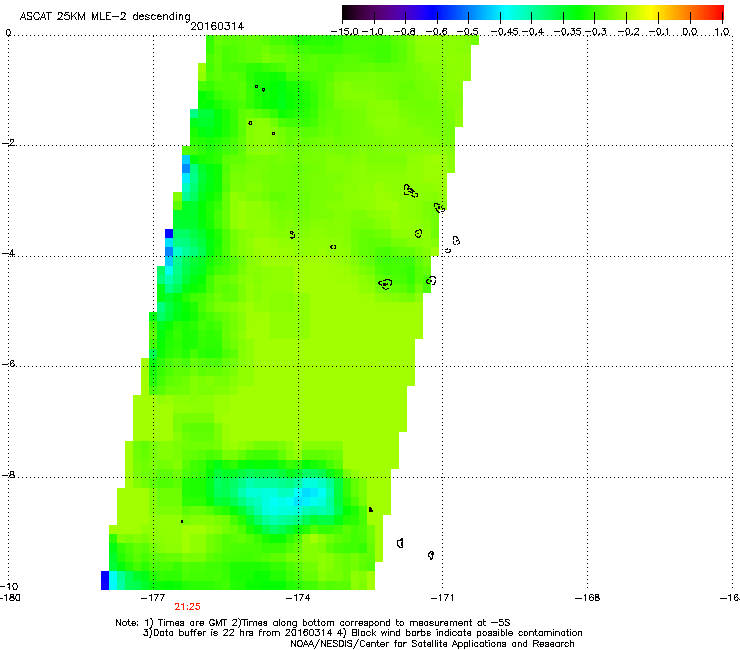Click the color bar label "0.0"

(x=690, y=32)
